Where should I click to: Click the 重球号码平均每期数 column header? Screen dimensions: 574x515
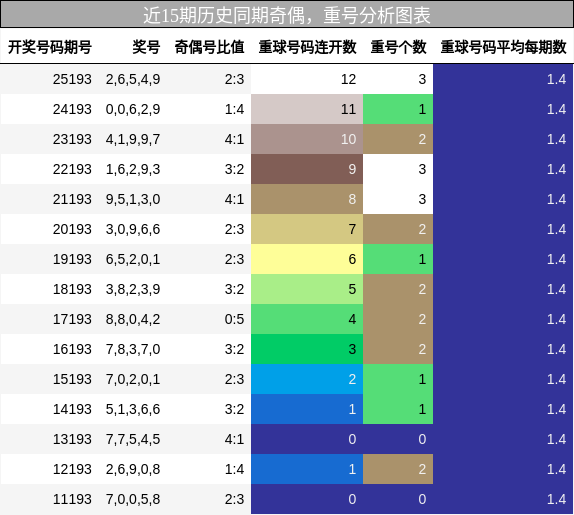(503, 47)
